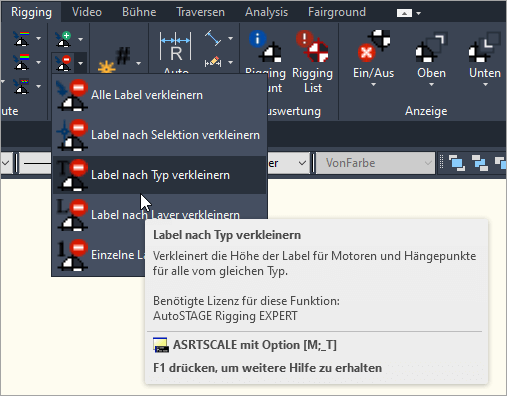Expand the enlarge labels dropdown arrow

(80, 39)
